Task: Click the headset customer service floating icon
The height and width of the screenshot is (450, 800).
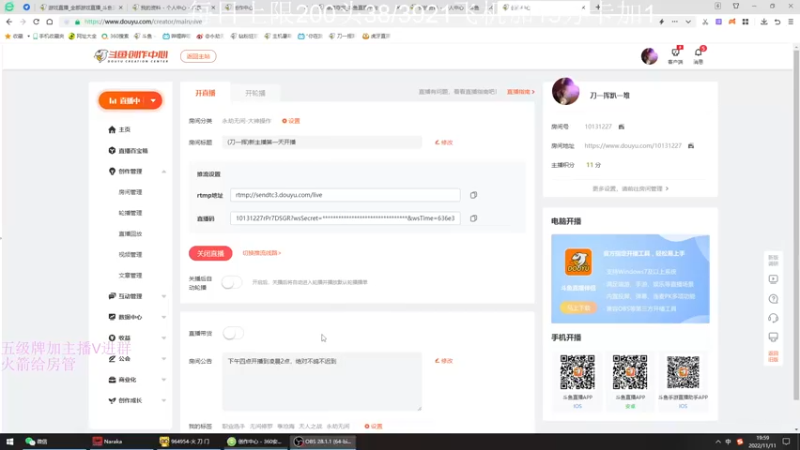Action: pos(773,318)
